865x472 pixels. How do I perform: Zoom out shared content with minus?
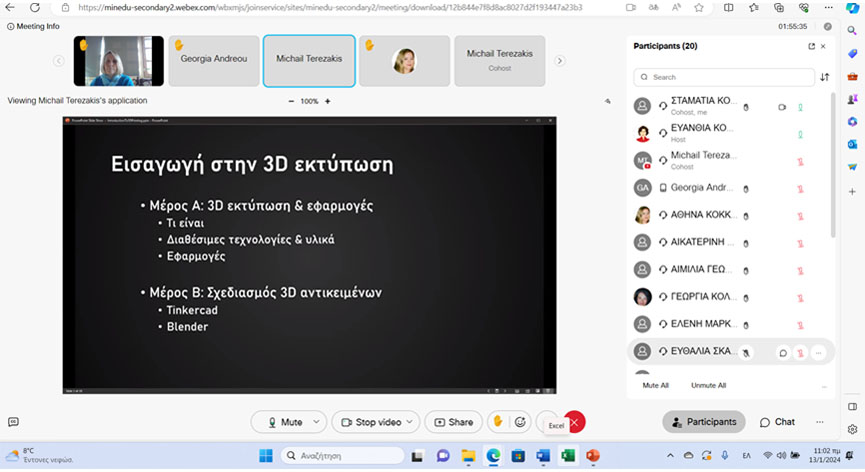(x=291, y=101)
